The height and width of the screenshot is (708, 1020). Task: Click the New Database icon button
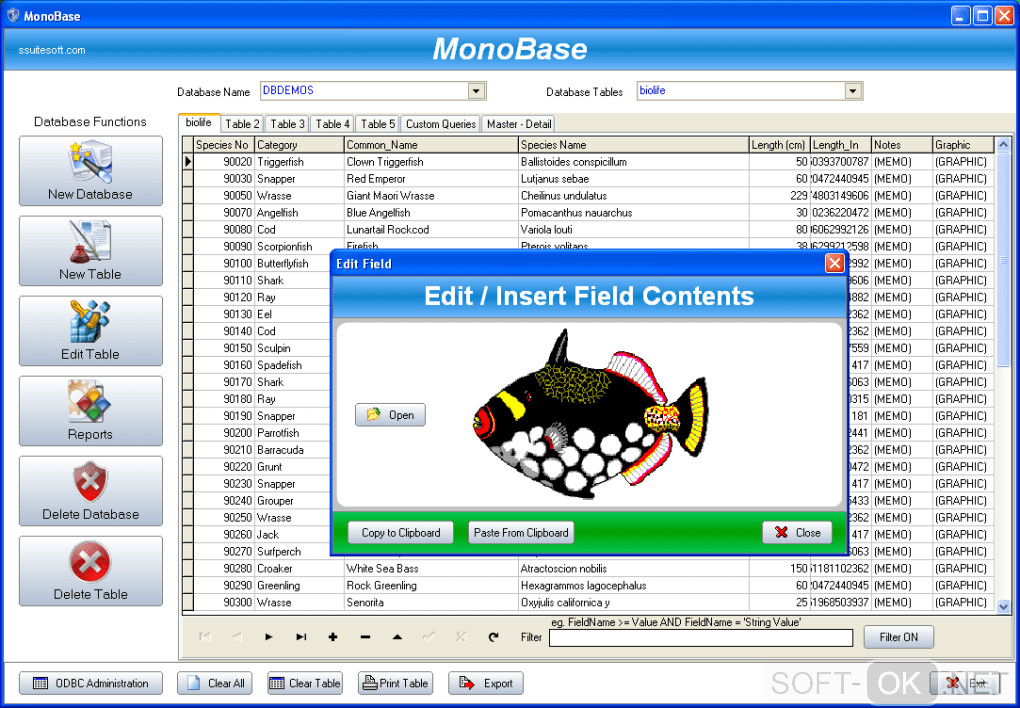90,170
